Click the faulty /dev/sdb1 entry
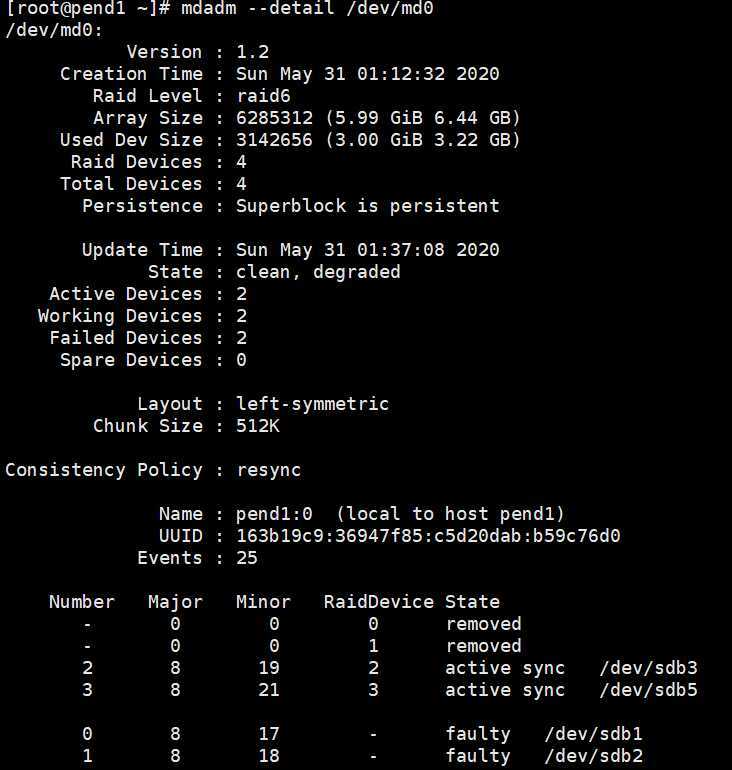The image size is (732, 770). point(544,734)
